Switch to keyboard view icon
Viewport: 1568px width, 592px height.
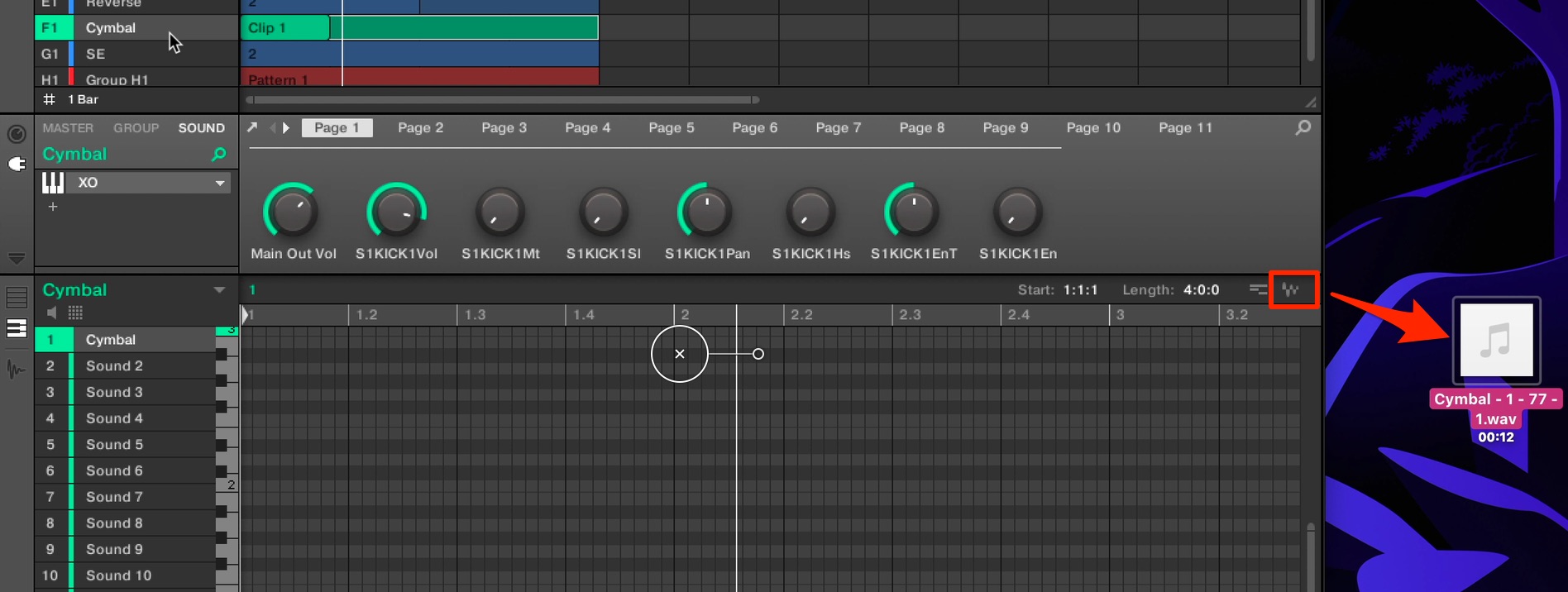(17, 328)
